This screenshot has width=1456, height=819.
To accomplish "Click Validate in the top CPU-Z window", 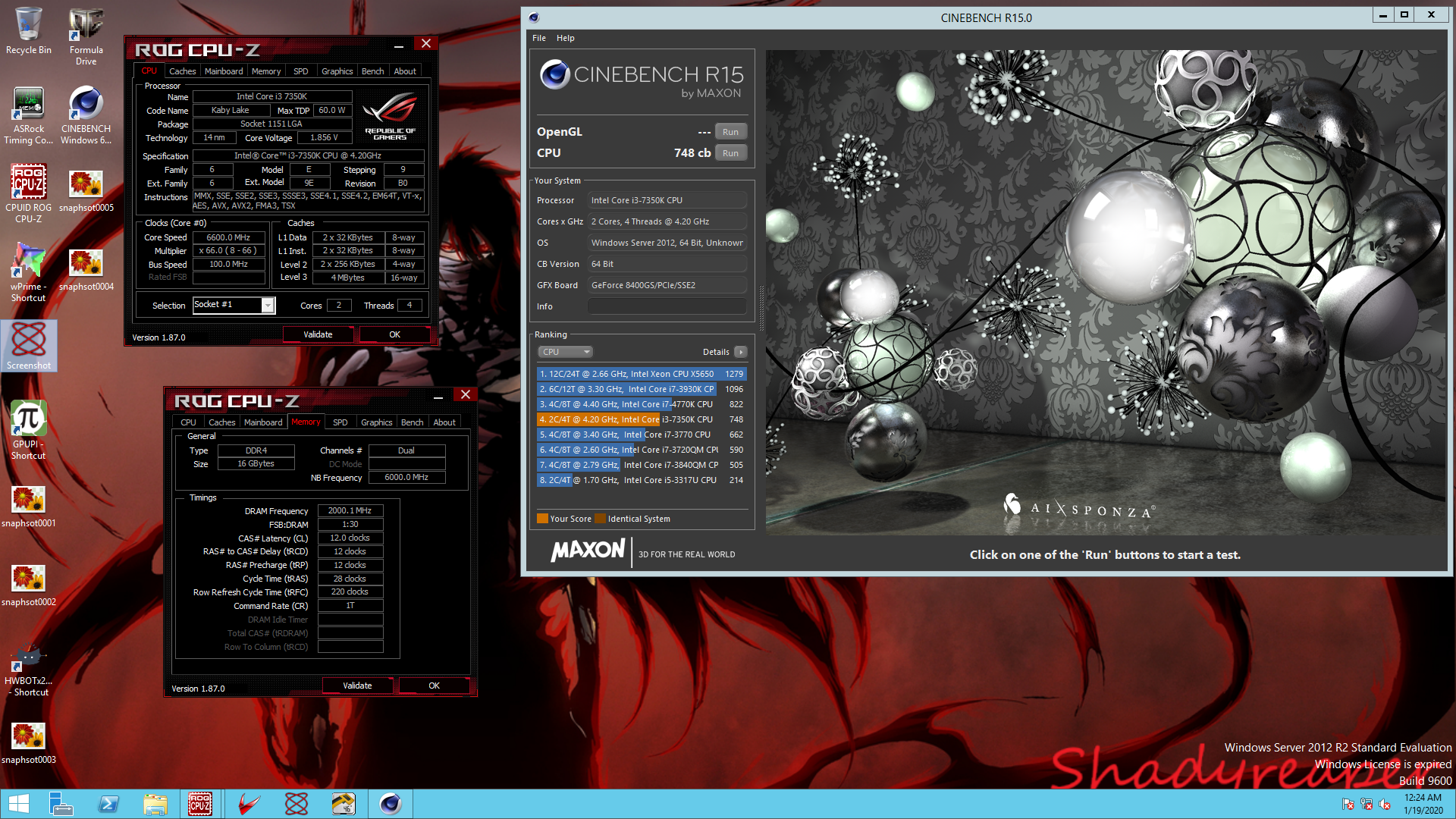I will pos(318,334).
